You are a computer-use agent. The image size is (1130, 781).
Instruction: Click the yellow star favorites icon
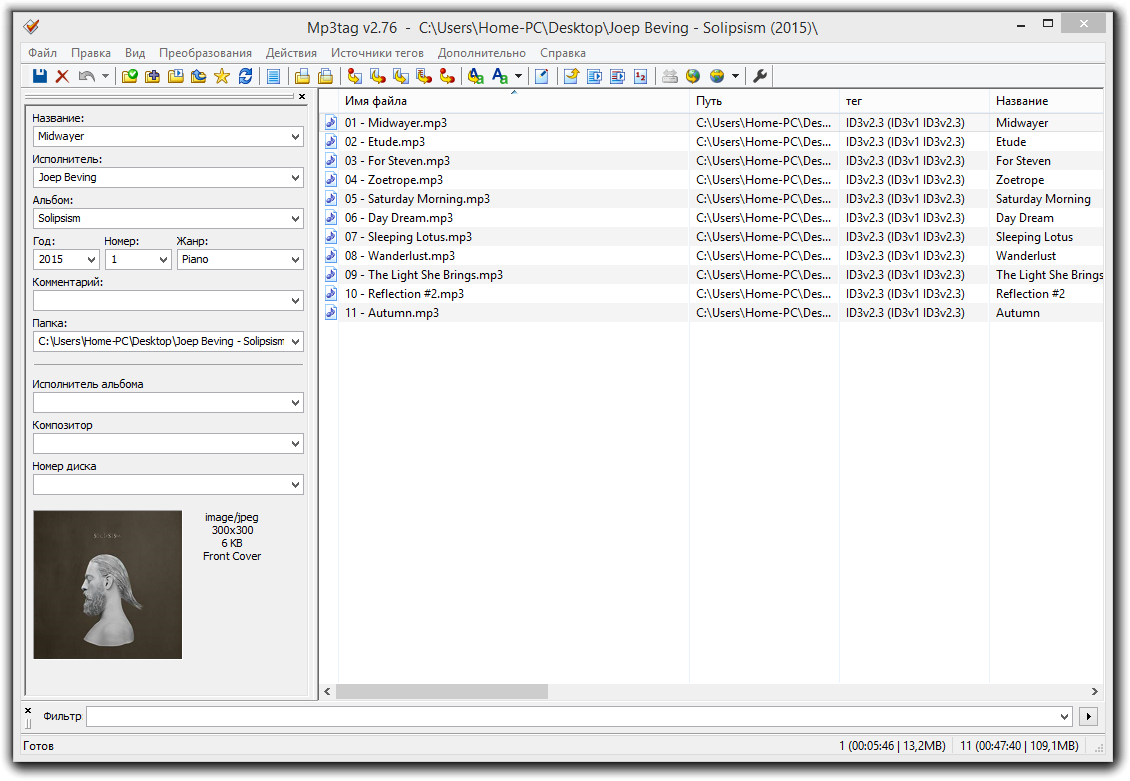click(x=222, y=76)
